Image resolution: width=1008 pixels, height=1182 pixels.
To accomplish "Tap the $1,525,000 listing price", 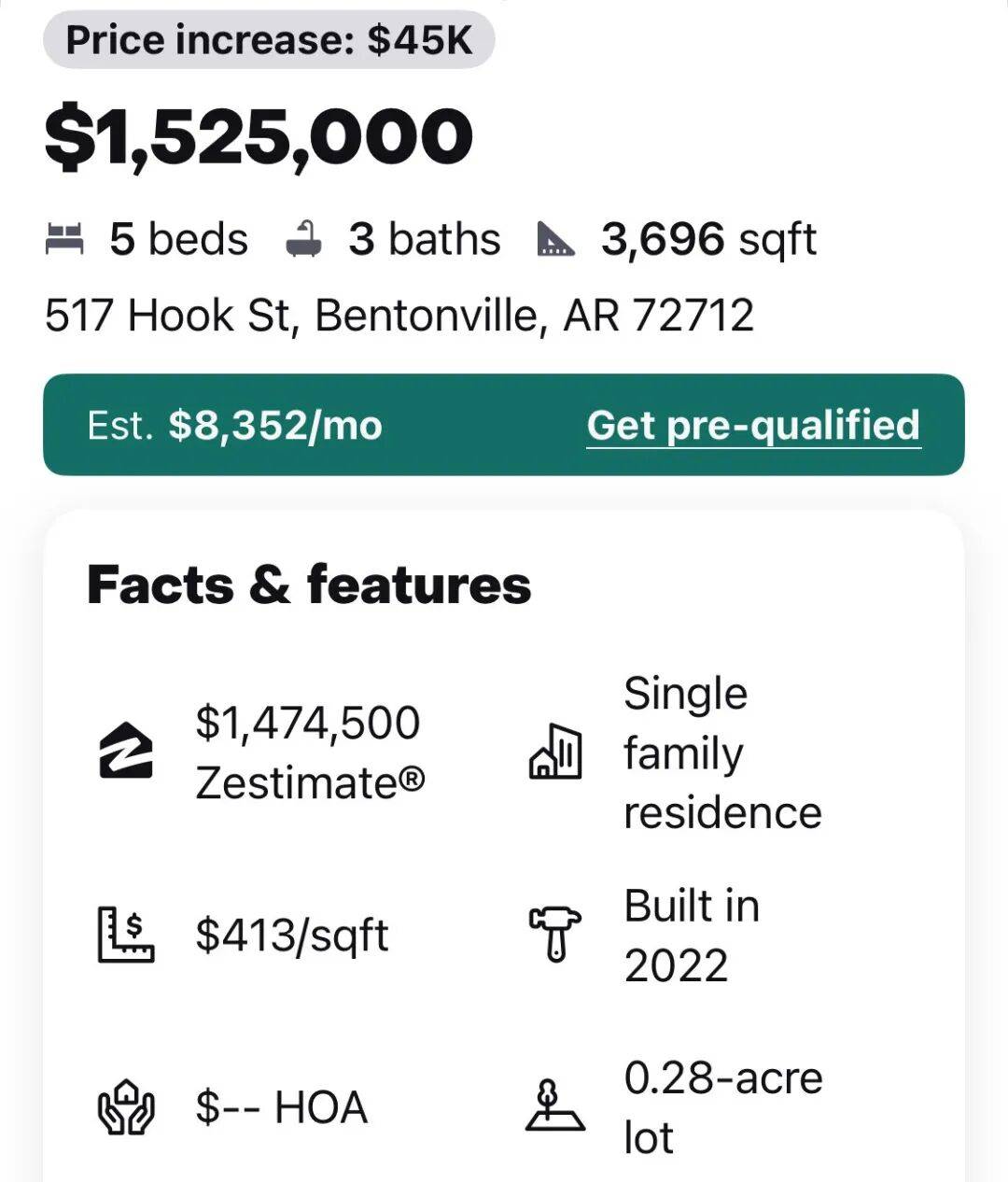I will pyautogui.click(x=259, y=137).
